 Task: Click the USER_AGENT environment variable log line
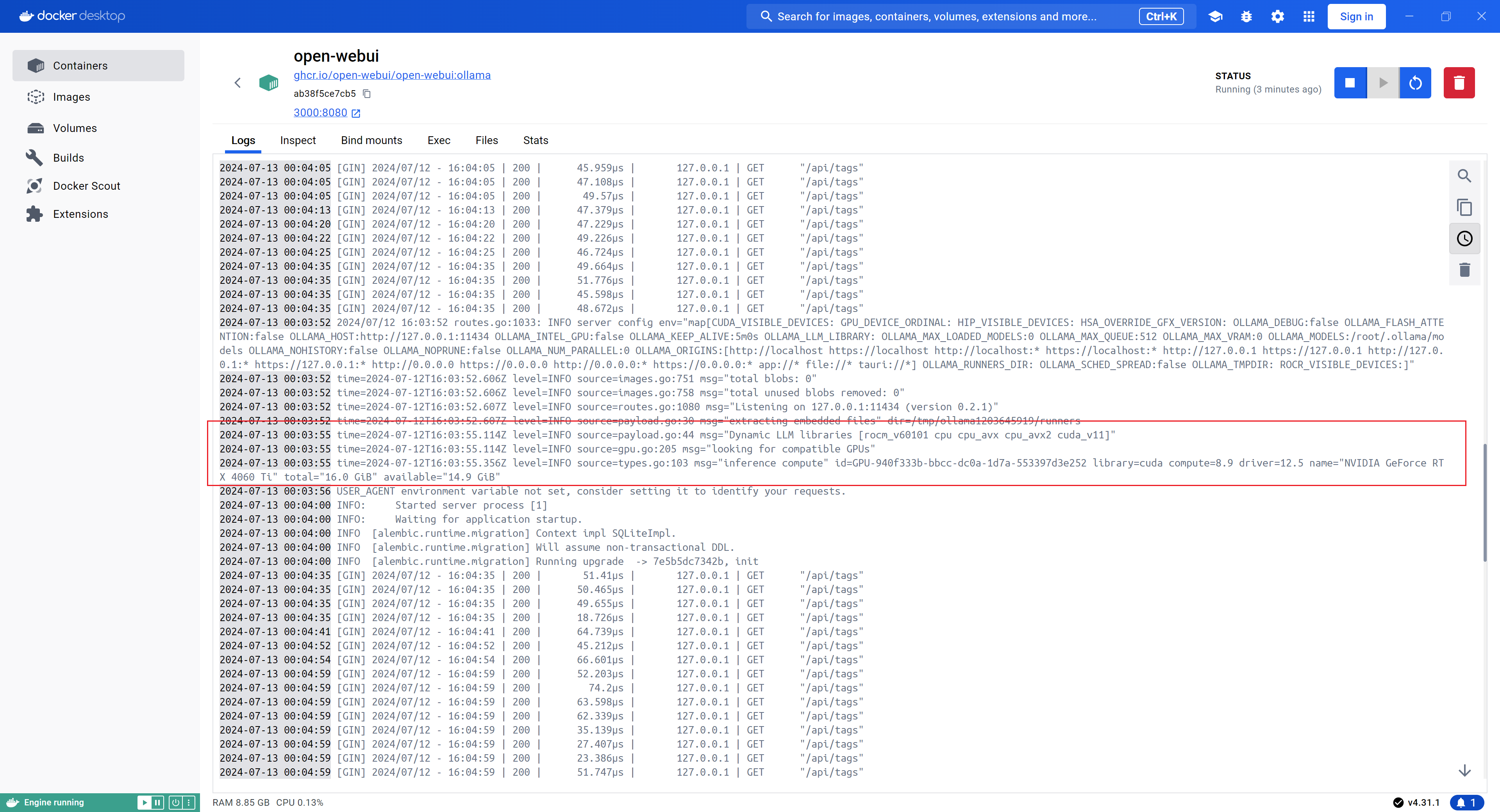pos(533,491)
